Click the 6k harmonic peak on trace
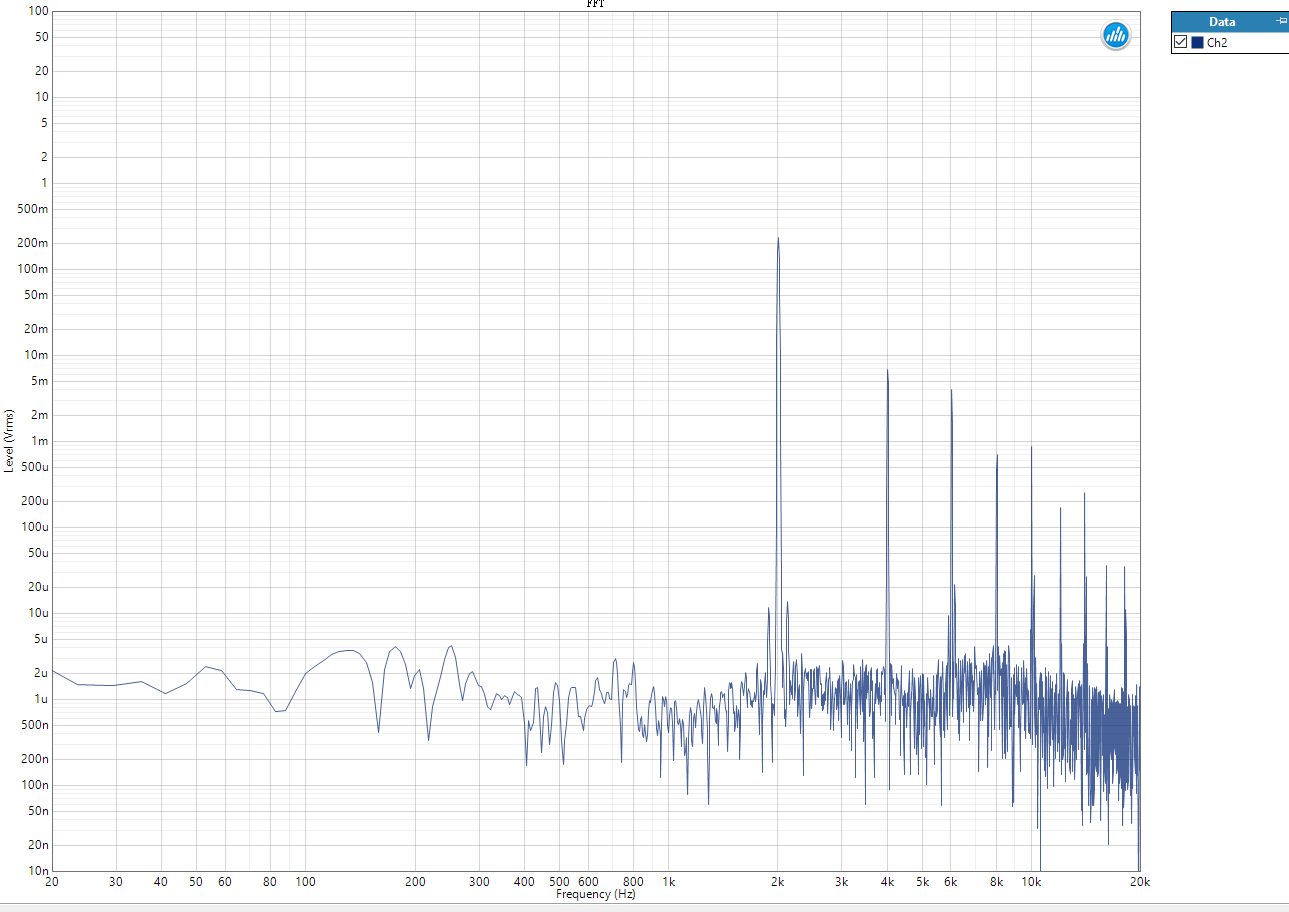 (951, 391)
